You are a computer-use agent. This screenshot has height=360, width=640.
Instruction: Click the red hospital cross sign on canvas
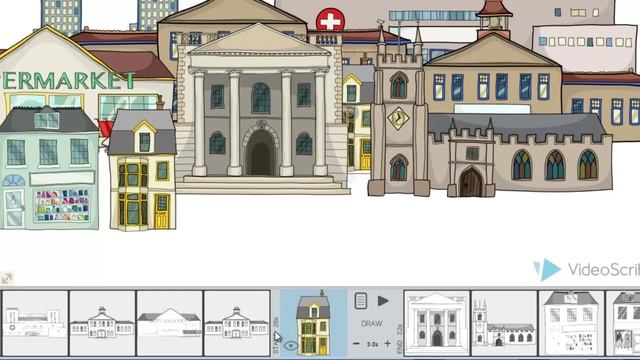point(330,20)
